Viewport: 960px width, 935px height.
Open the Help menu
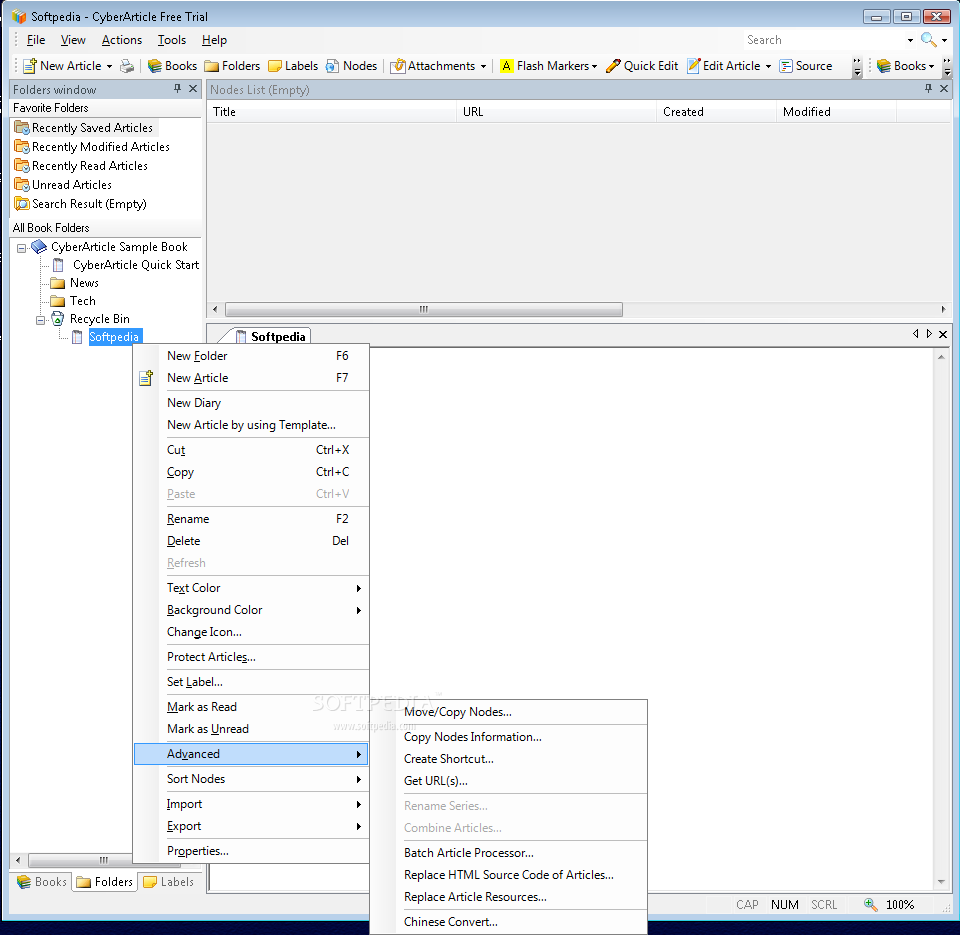(x=214, y=40)
